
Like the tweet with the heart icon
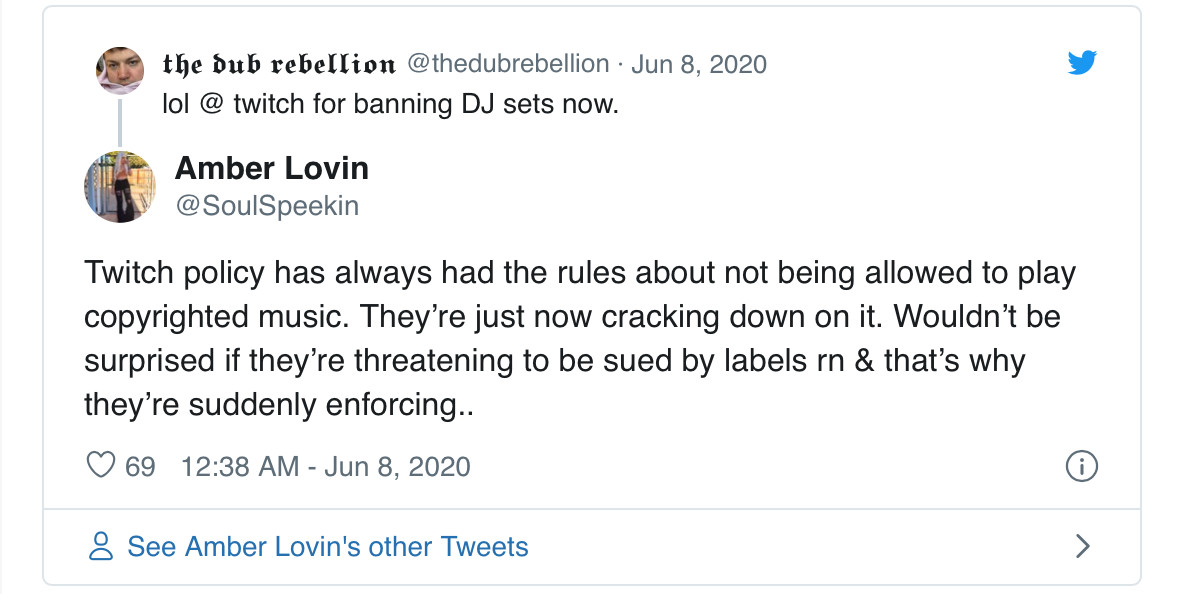click(x=98, y=466)
